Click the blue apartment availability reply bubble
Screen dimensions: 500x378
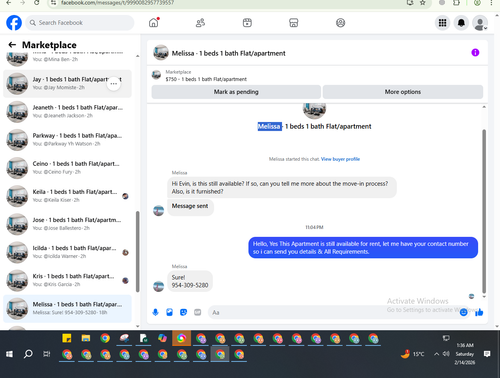pyautogui.click(x=363, y=248)
